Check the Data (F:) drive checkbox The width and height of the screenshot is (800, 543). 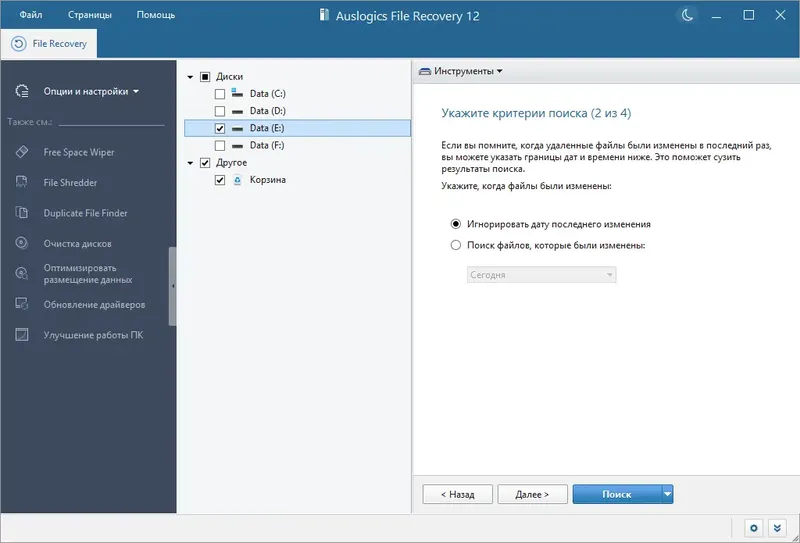[220, 146]
